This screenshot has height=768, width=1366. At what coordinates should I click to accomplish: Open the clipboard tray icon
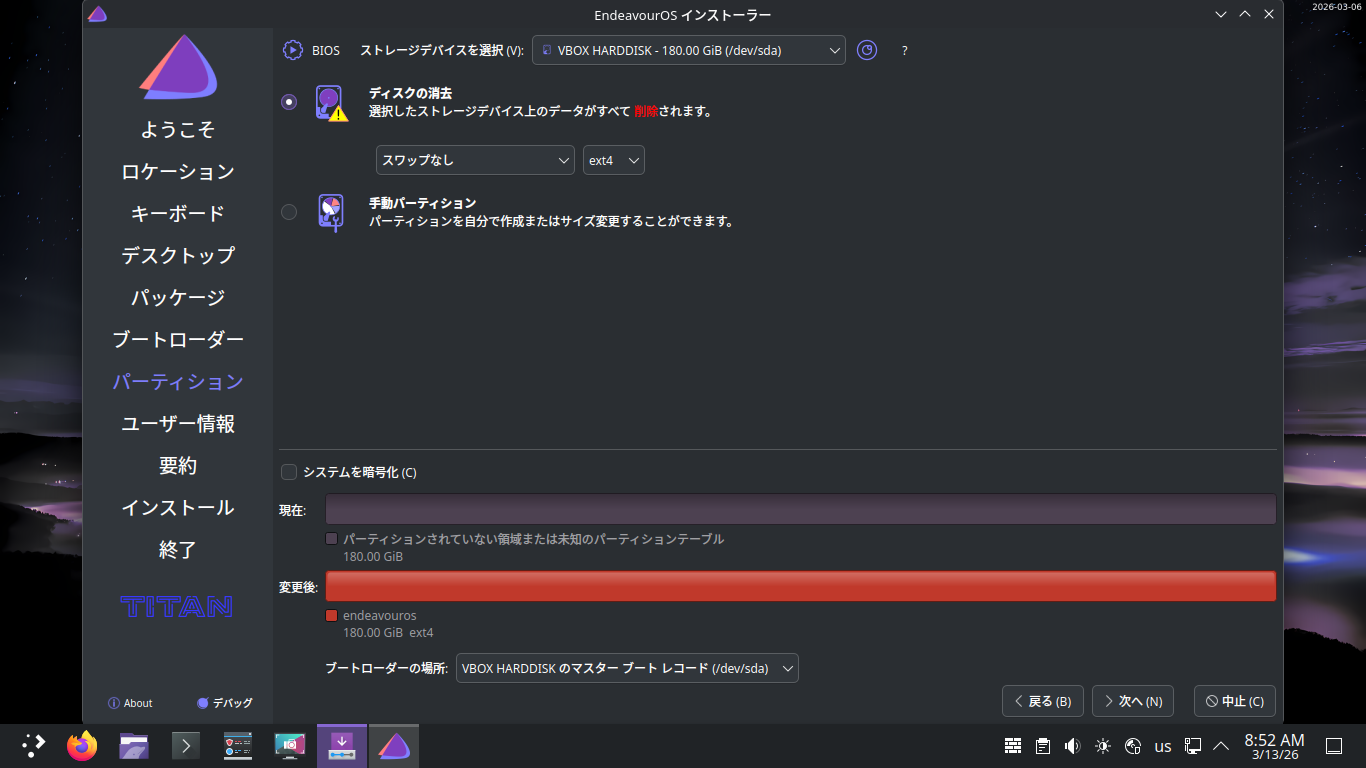point(1043,746)
